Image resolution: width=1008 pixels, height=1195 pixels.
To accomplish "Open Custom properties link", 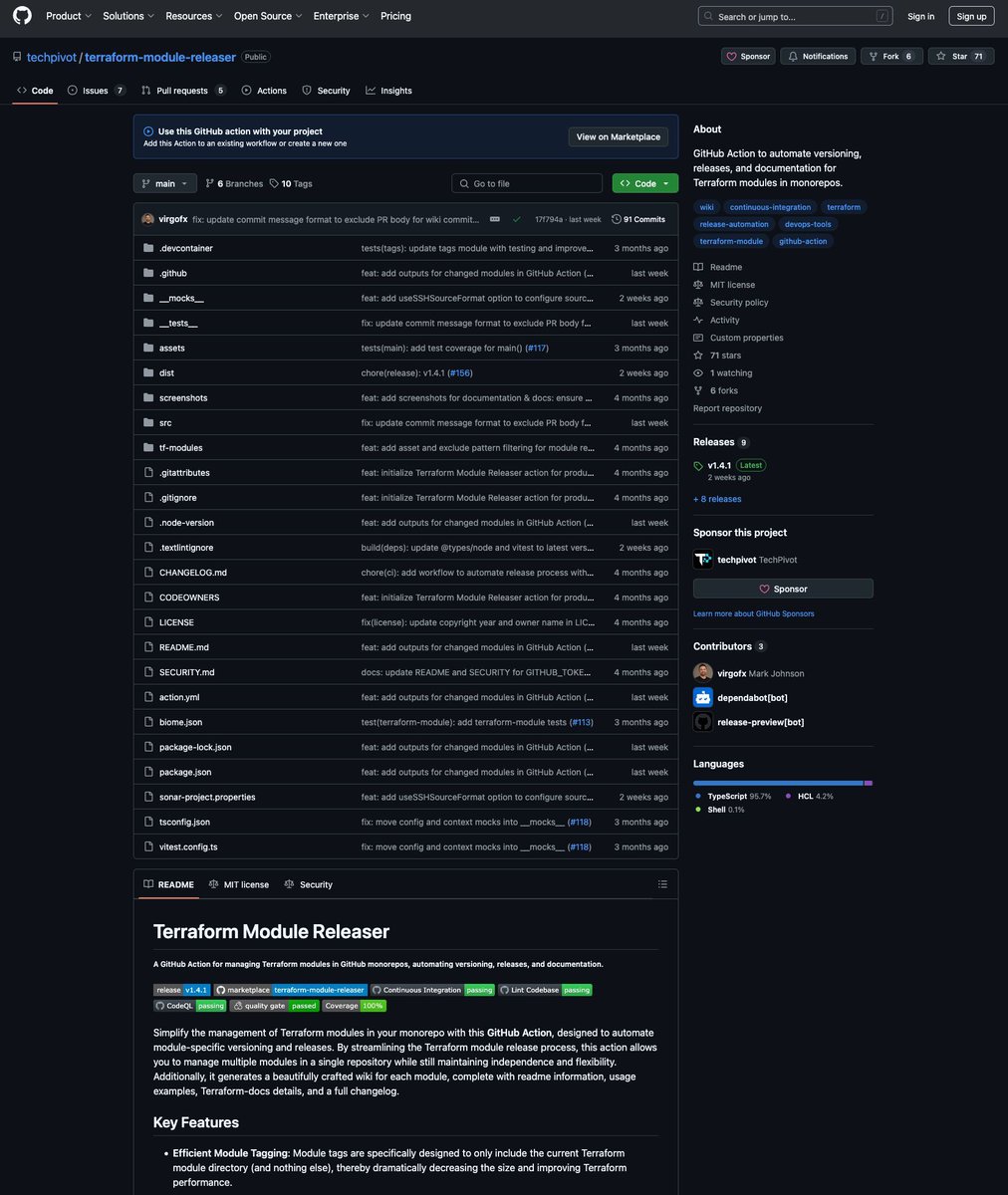I will (746, 338).
